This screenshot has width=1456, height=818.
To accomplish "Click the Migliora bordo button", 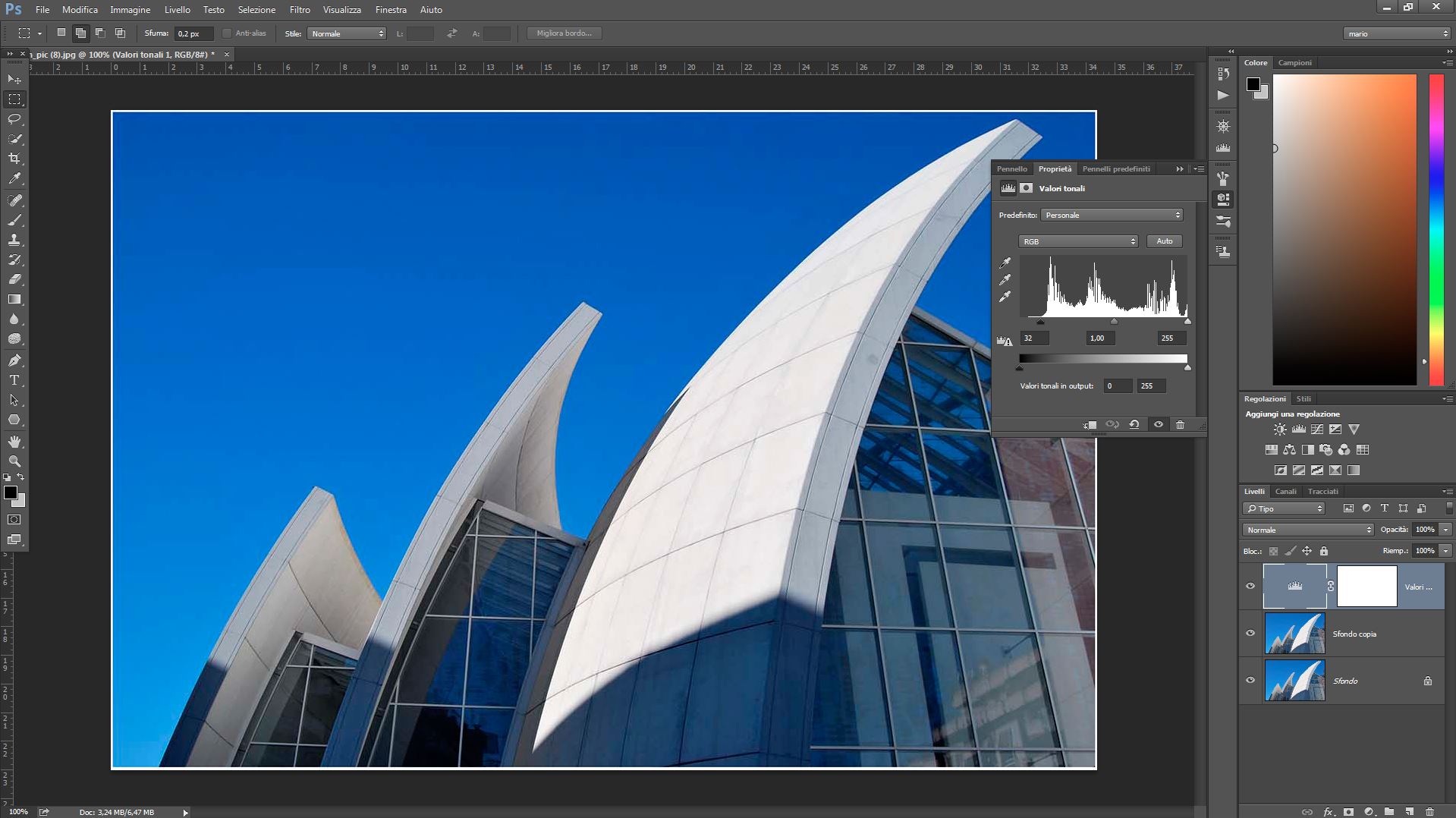I will coord(564,33).
